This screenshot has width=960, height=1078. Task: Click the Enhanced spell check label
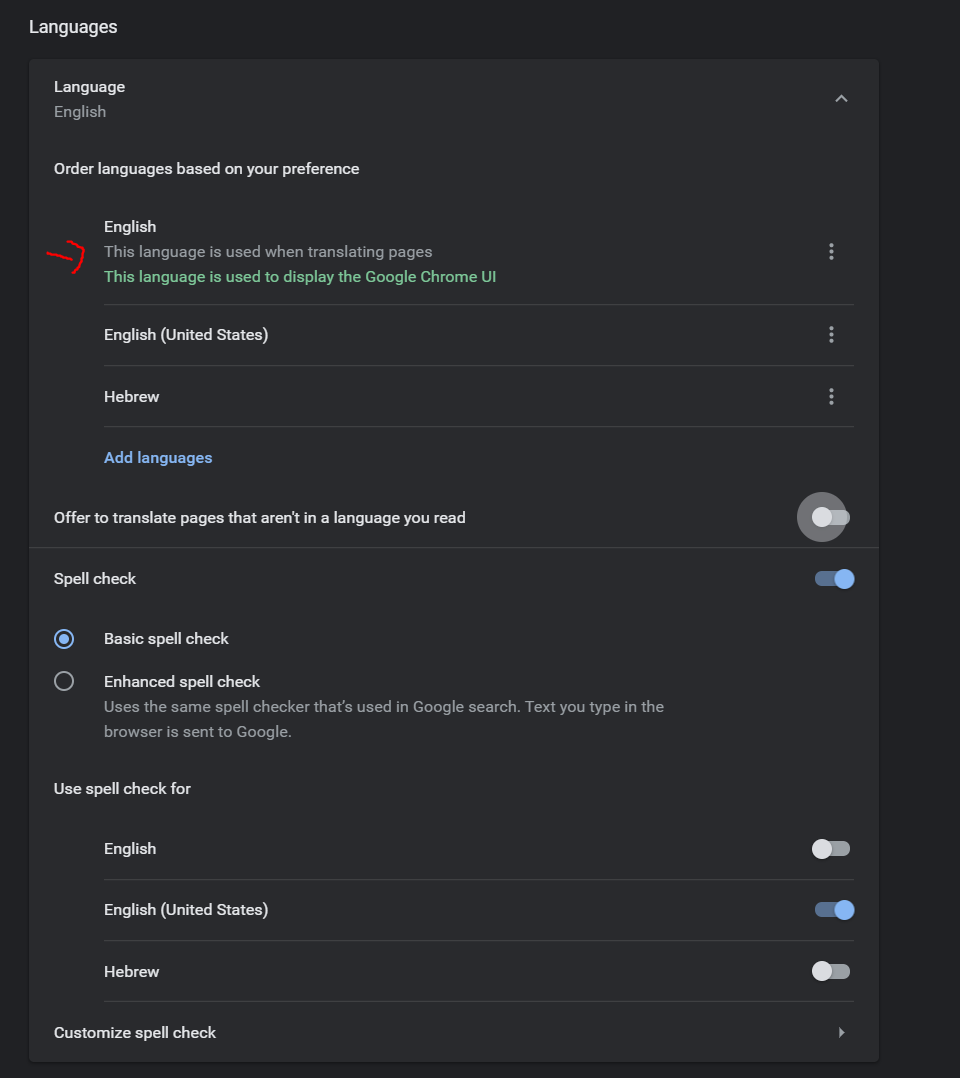click(x=182, y=681)
